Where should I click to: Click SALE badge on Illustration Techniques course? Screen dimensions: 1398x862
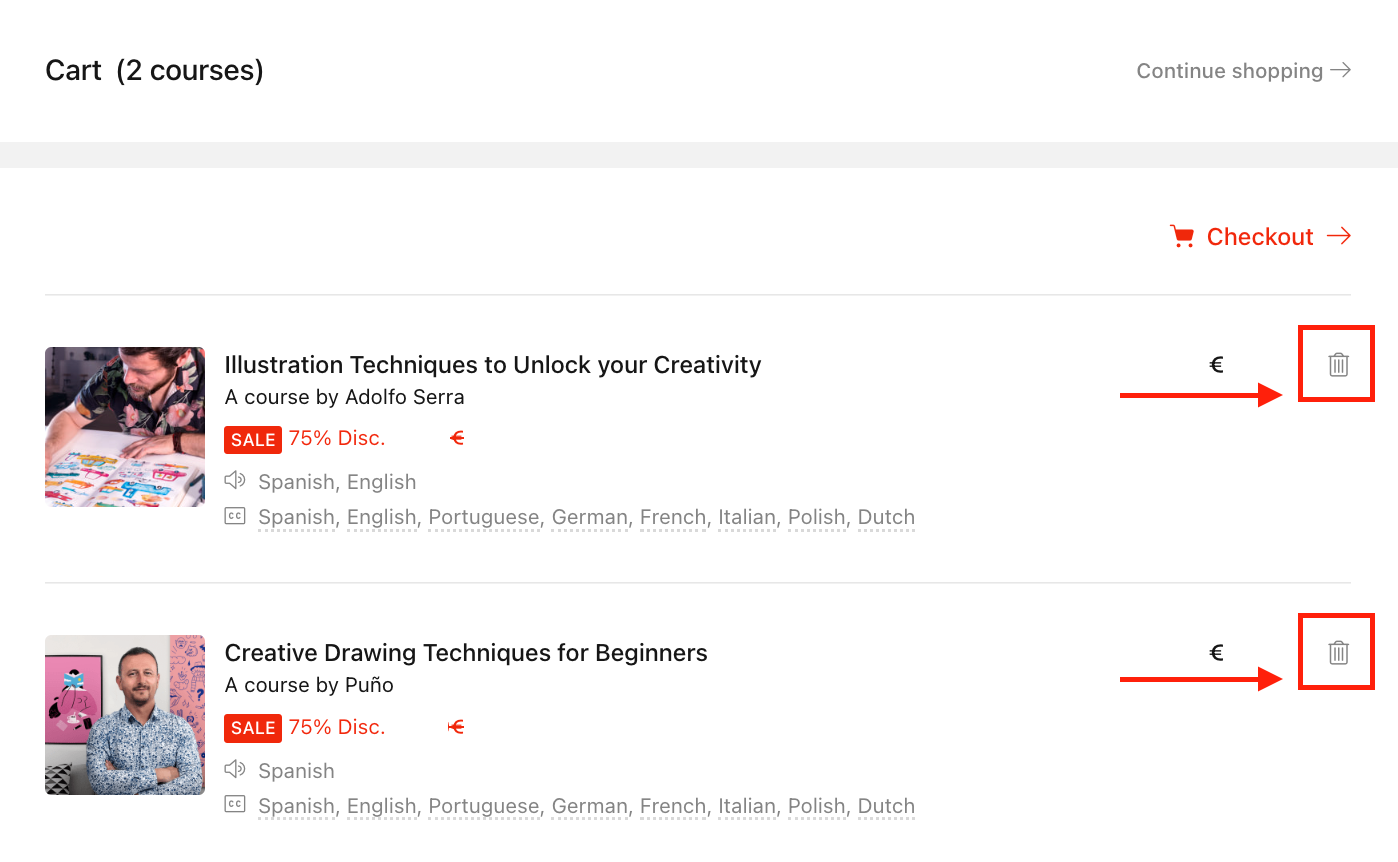click(x=253, y=440)
